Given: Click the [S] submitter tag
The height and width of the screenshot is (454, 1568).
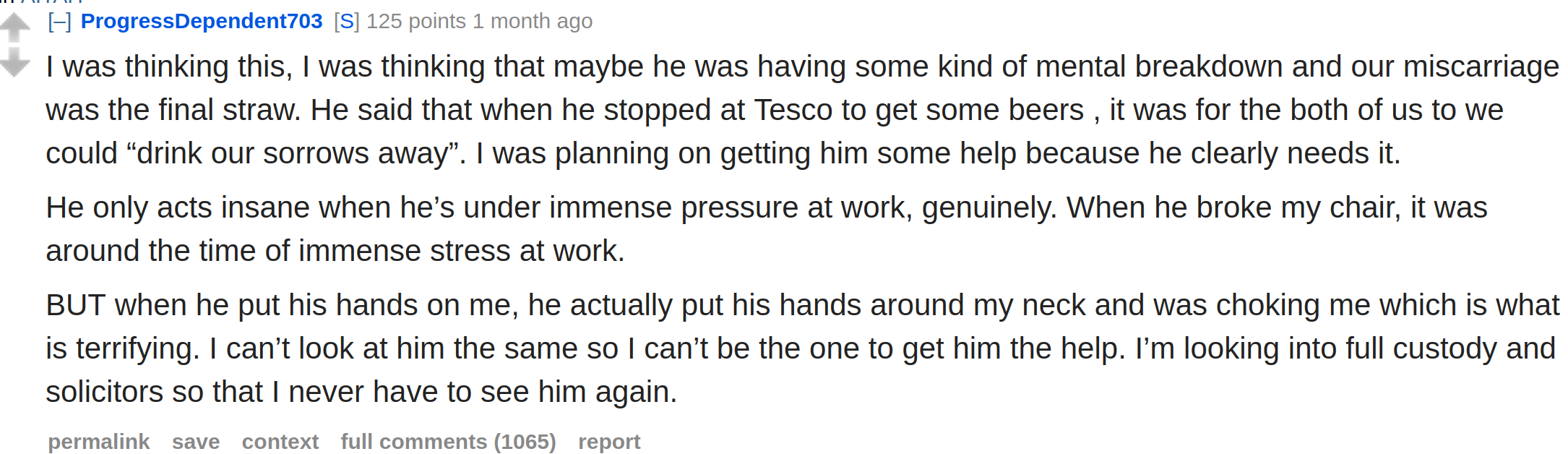Looking at the screenshot, I should click(x=347, y=22).
